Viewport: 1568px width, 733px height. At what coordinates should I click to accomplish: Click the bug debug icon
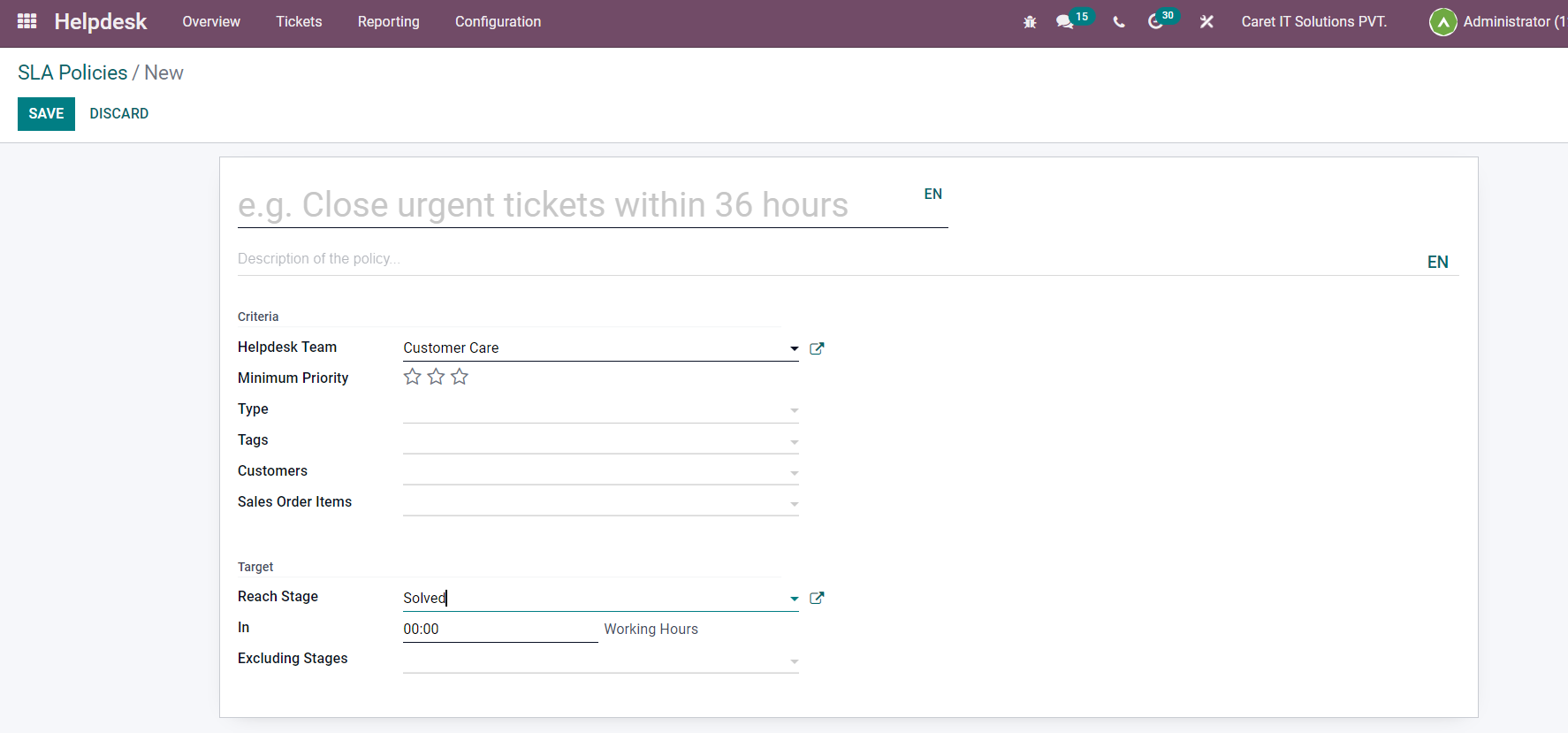click(1030, 22)
